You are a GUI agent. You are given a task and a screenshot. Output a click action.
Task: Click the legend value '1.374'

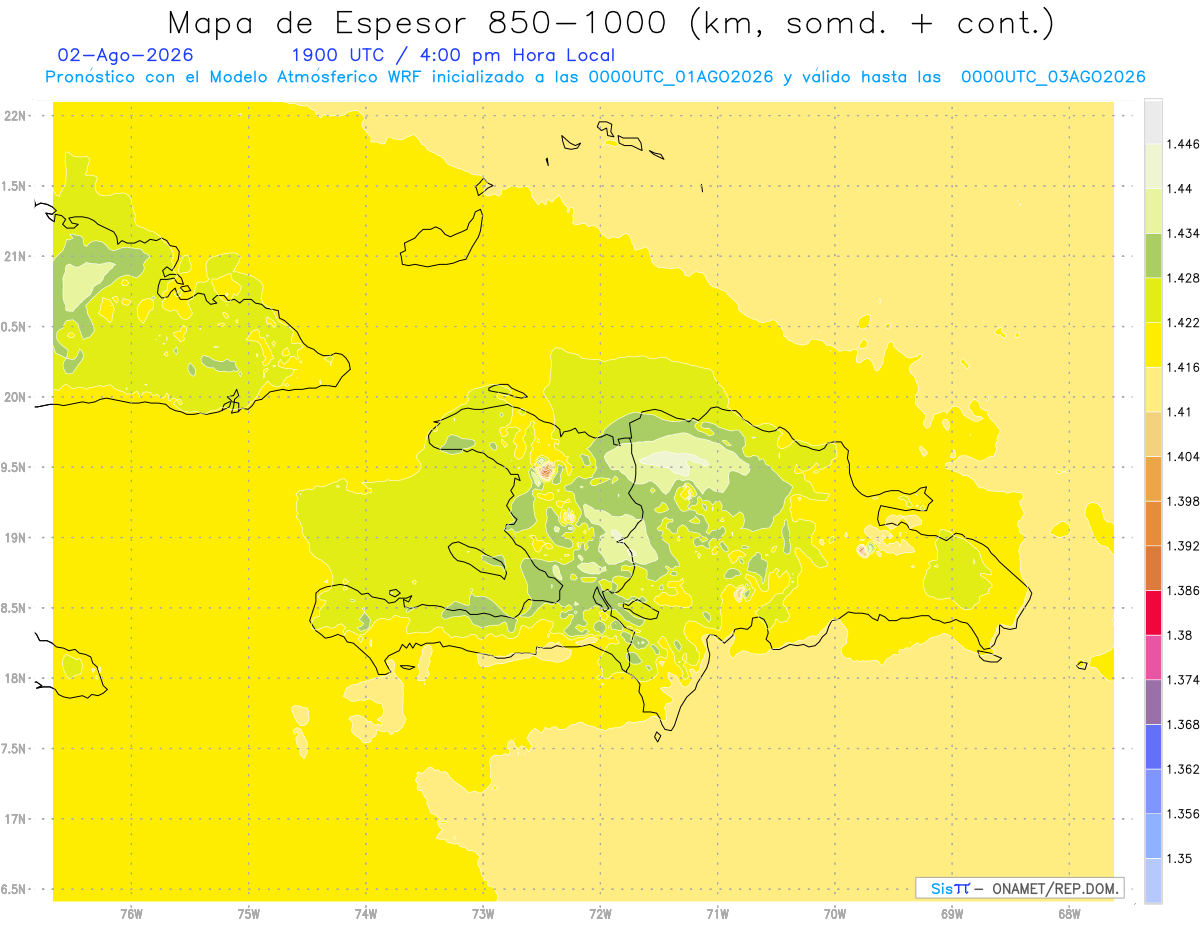tap(1182, 680)
